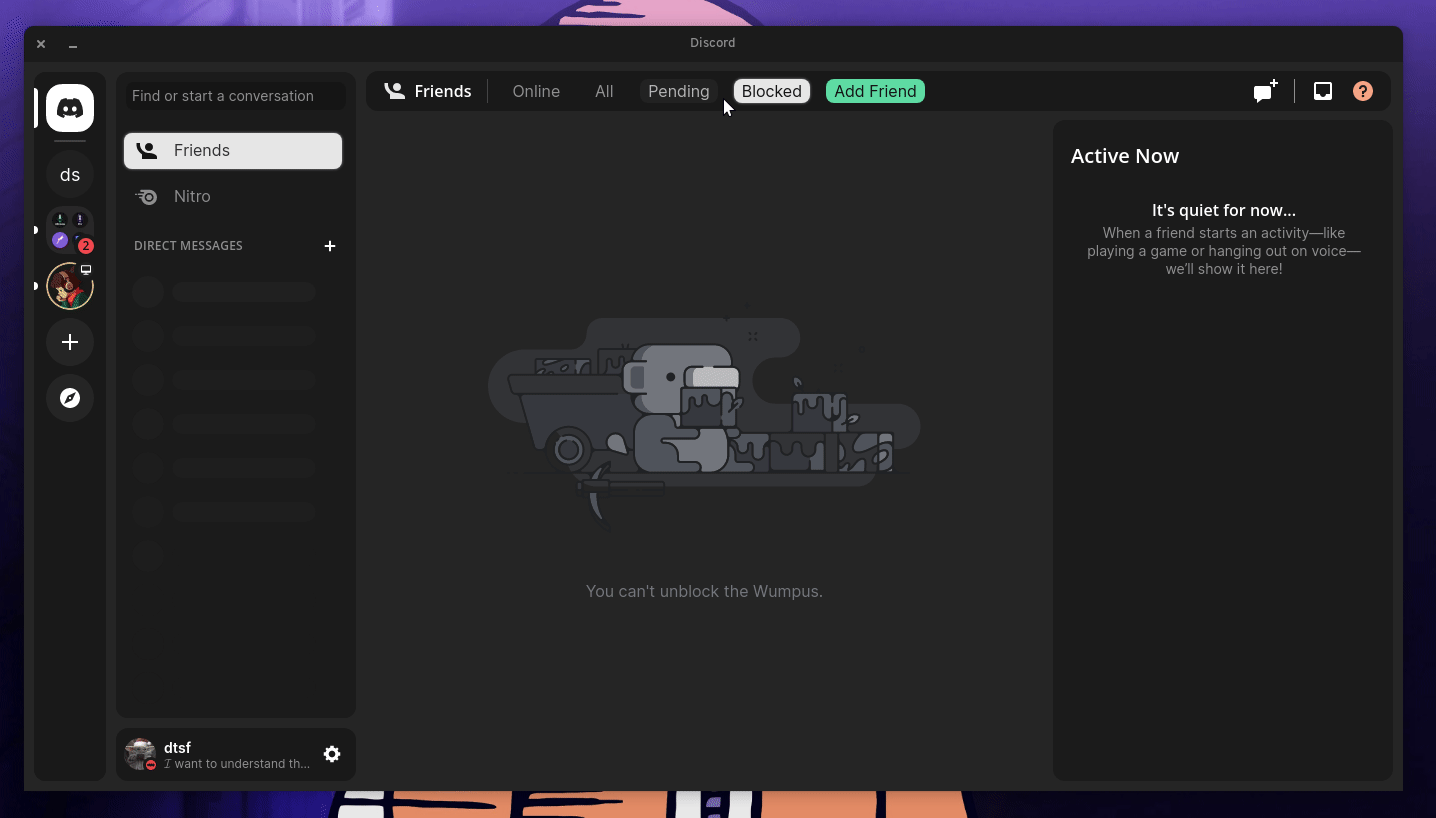Open Nitro page from sidebar
Image resolution: width=1436 pixels, height=818 pixels.
[x=233, y=197]
